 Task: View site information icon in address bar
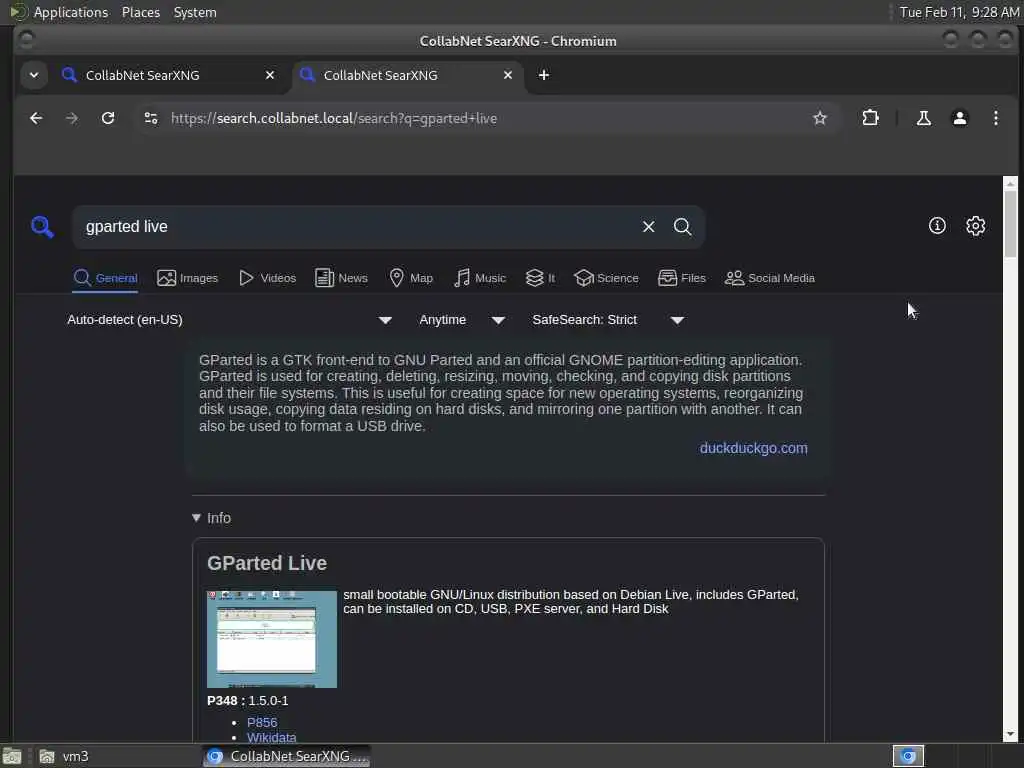[x=151, y=118]
